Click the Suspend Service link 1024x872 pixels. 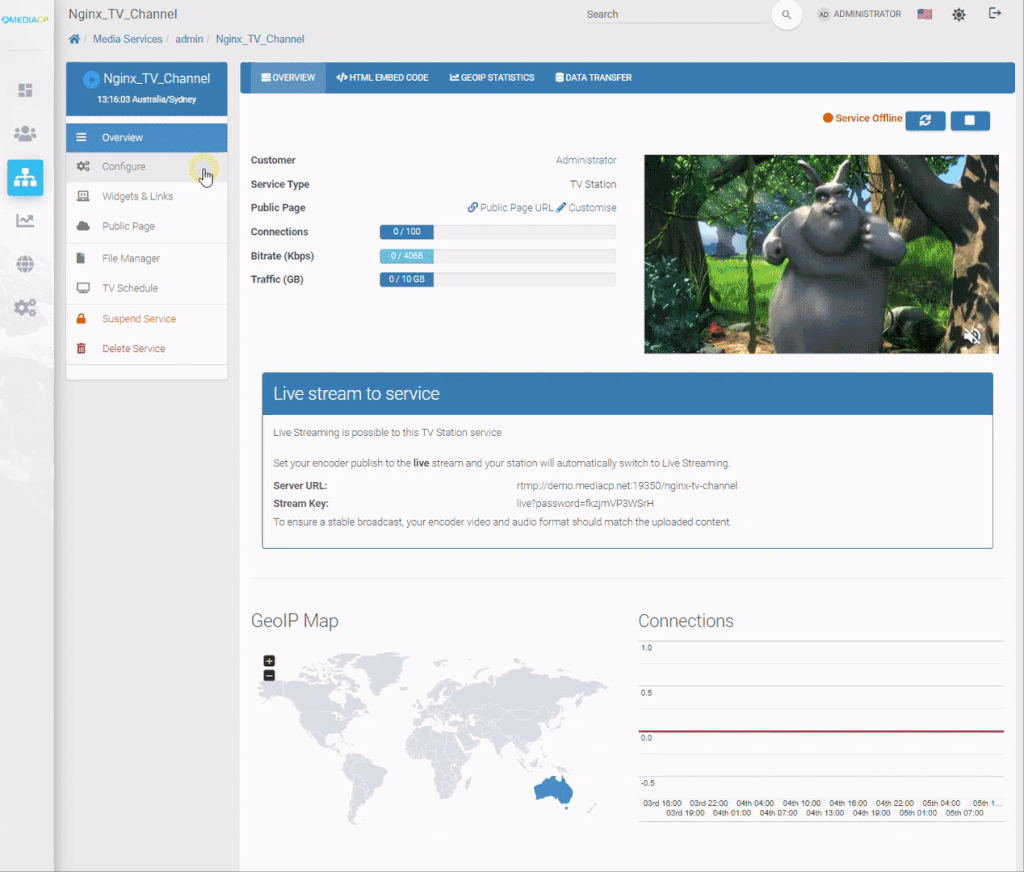click(139, 319)
